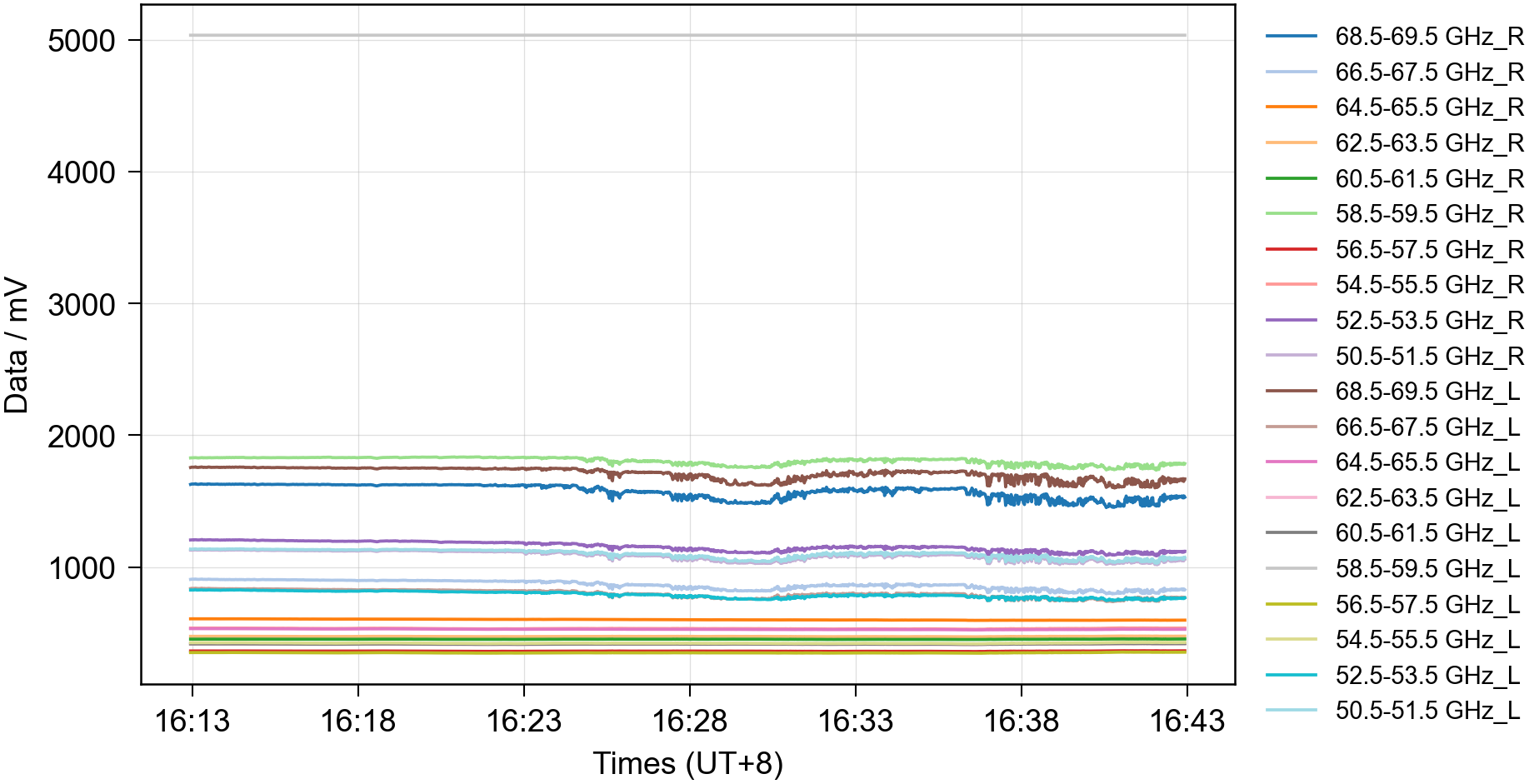
Task: Click the 56.5-57.5 GHz_R red legend swatch
Action: pyautogui.click(x=1291, y=250)
